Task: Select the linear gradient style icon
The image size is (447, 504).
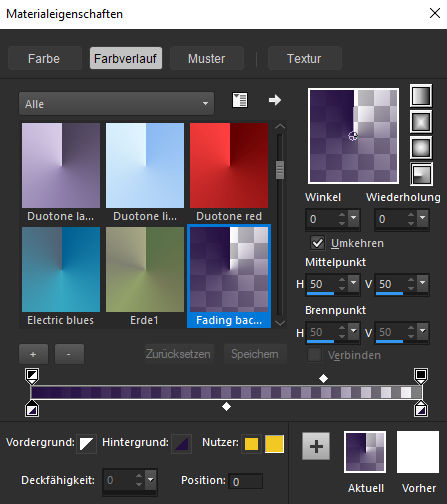Action: tap(421, 96)
